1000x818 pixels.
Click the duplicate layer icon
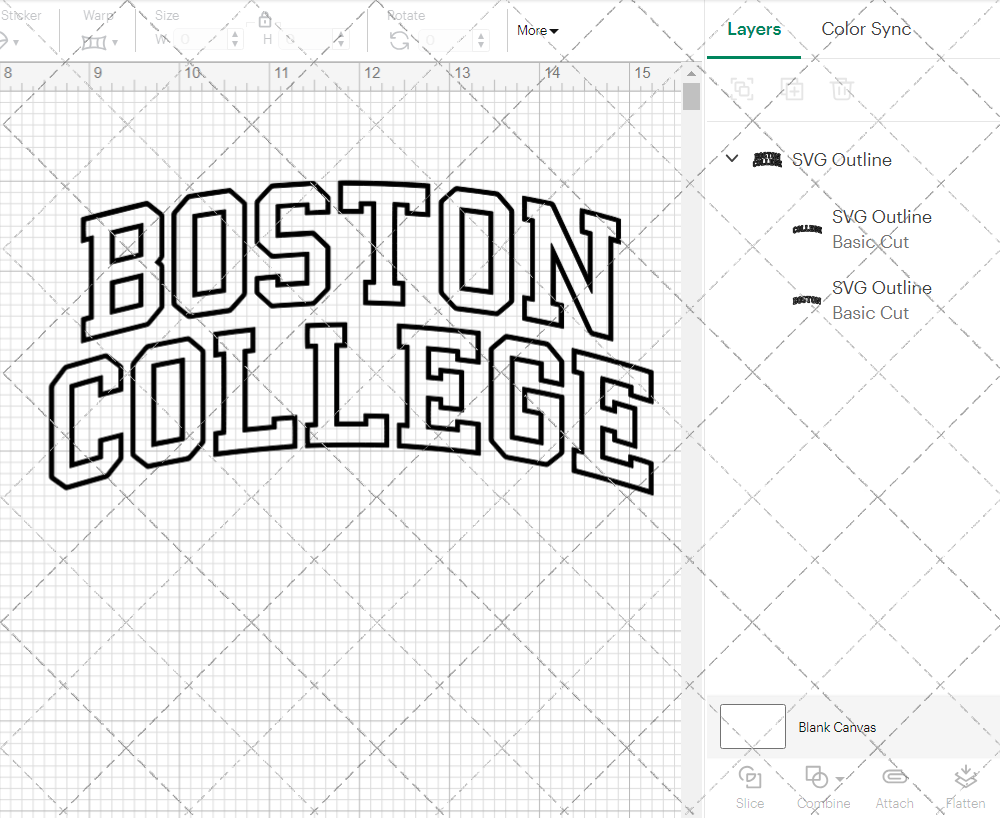tap(792, 89)
